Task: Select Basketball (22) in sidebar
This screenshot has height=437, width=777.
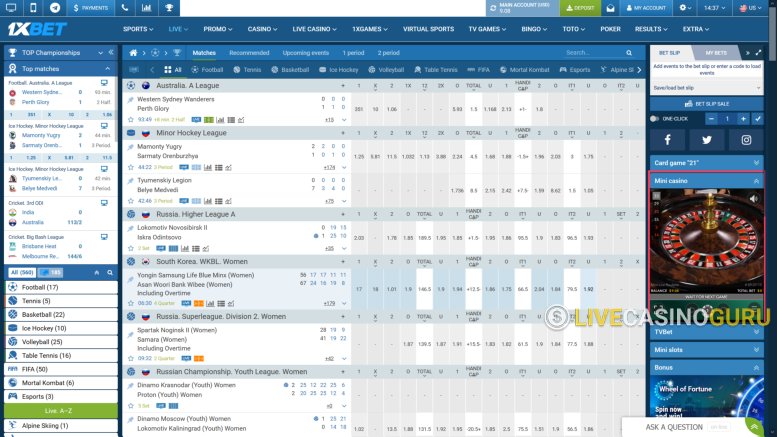Action: [x=60, y=315]
